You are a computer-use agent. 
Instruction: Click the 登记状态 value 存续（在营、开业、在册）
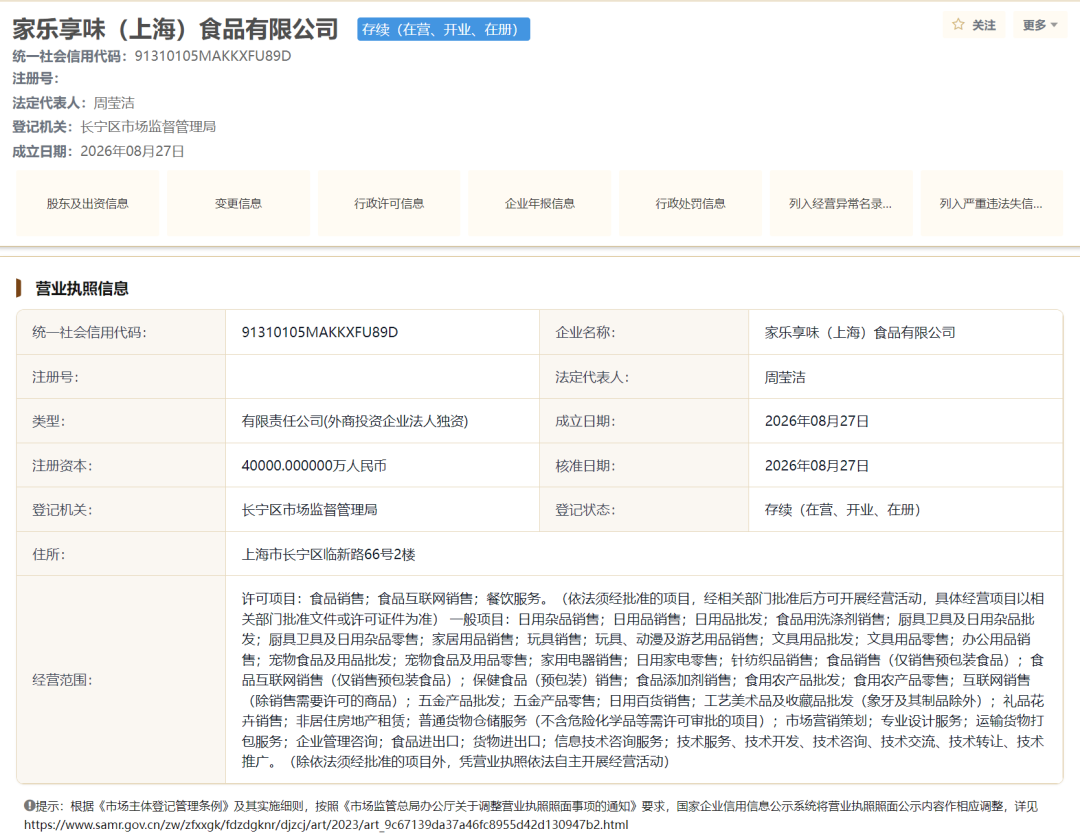(842, 510)
